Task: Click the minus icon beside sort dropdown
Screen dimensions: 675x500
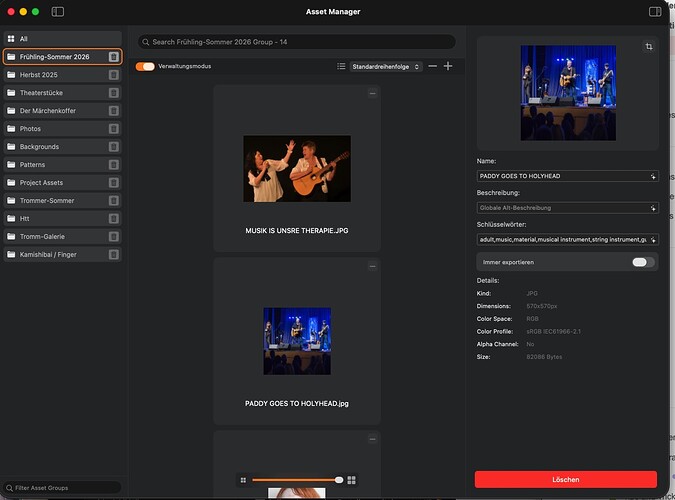Action: 432,66
